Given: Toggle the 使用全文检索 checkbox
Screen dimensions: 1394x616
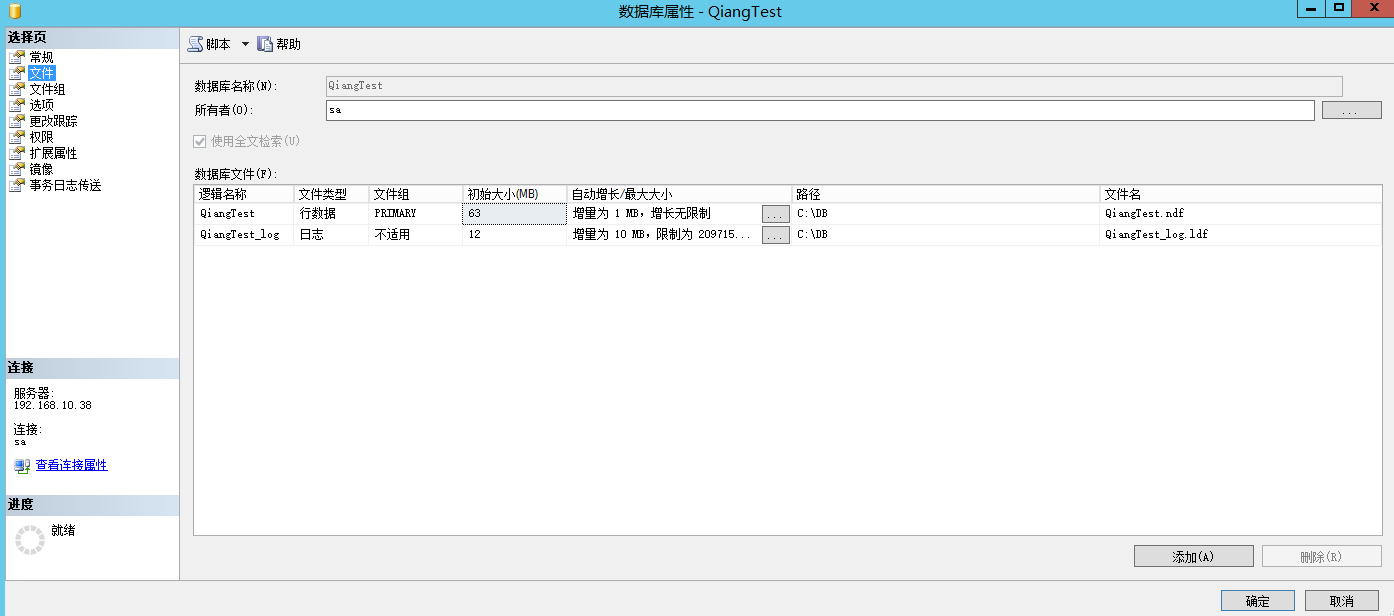Looking at the screenshot, I should pyautogui.click(x=200, y=142).
